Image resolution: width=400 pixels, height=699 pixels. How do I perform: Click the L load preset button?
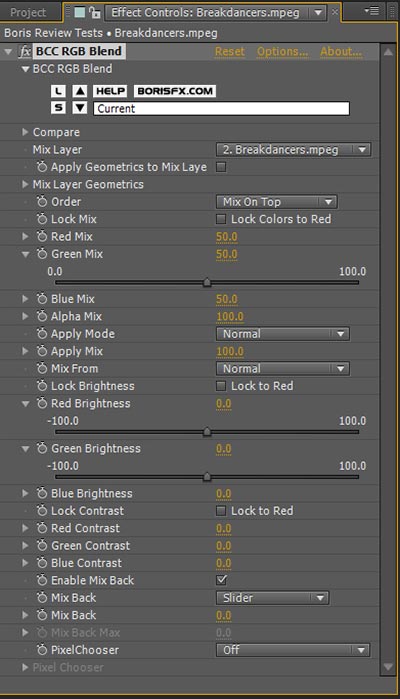(58, 91)
